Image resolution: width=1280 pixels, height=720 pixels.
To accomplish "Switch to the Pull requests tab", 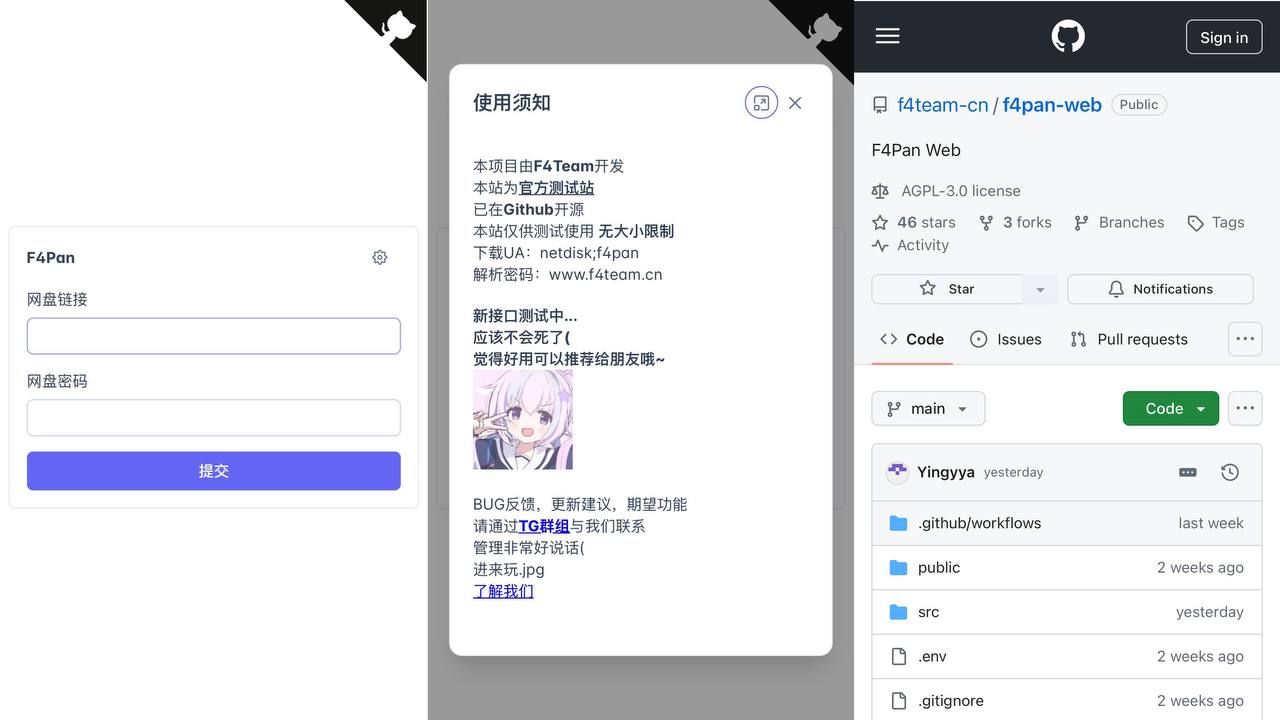I will click(x=1129, y=339).
